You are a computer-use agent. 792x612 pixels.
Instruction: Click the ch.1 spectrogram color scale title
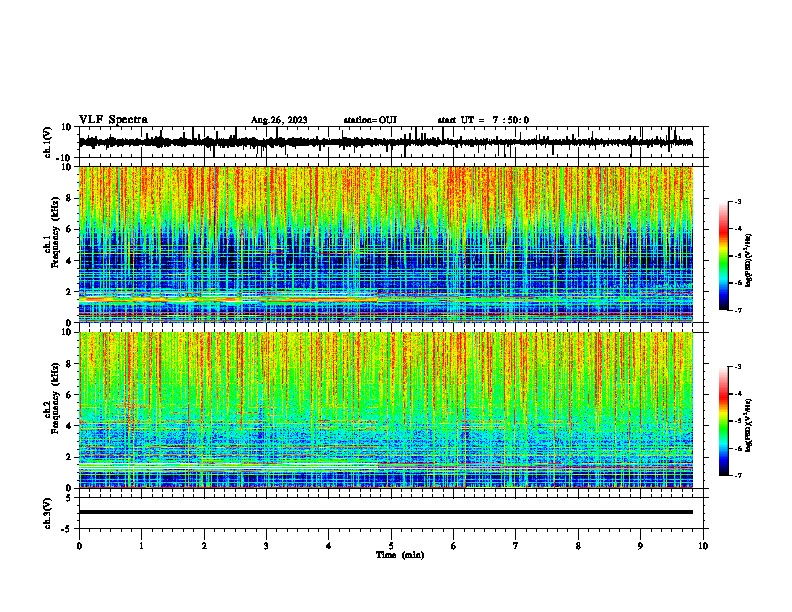pos(749,261)
